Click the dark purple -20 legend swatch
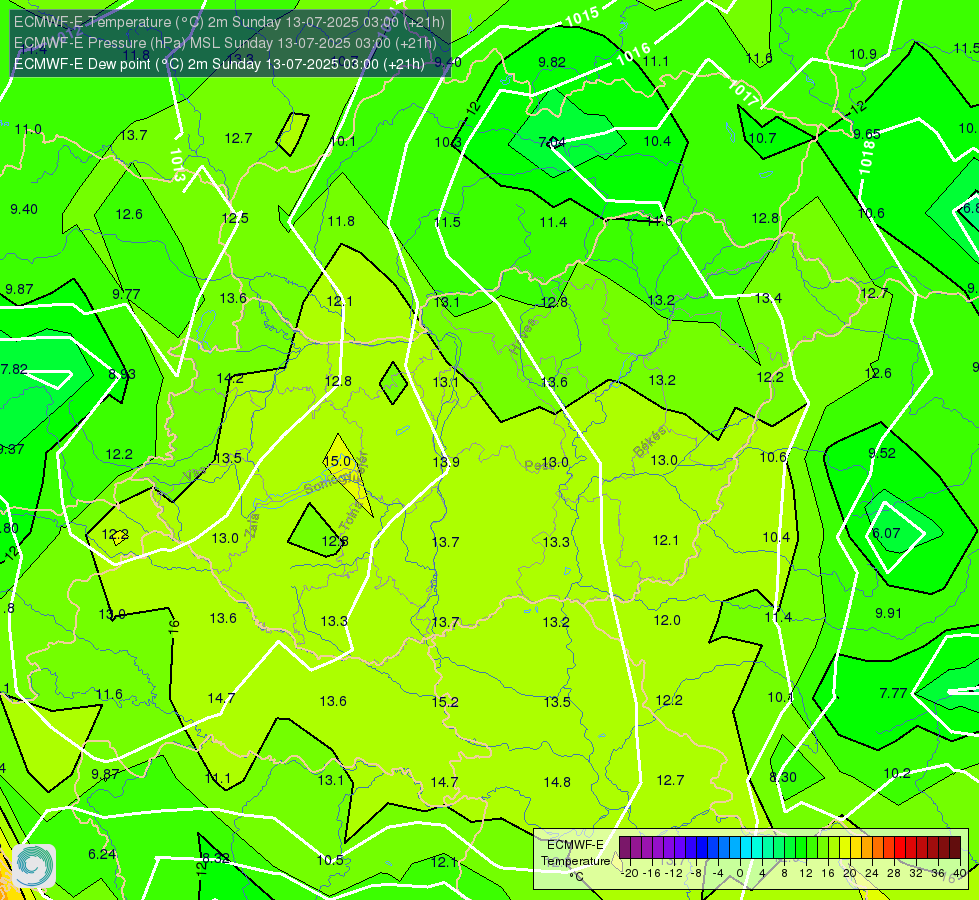The width and height of the screenshot is (979, 900). click(625, 848)
